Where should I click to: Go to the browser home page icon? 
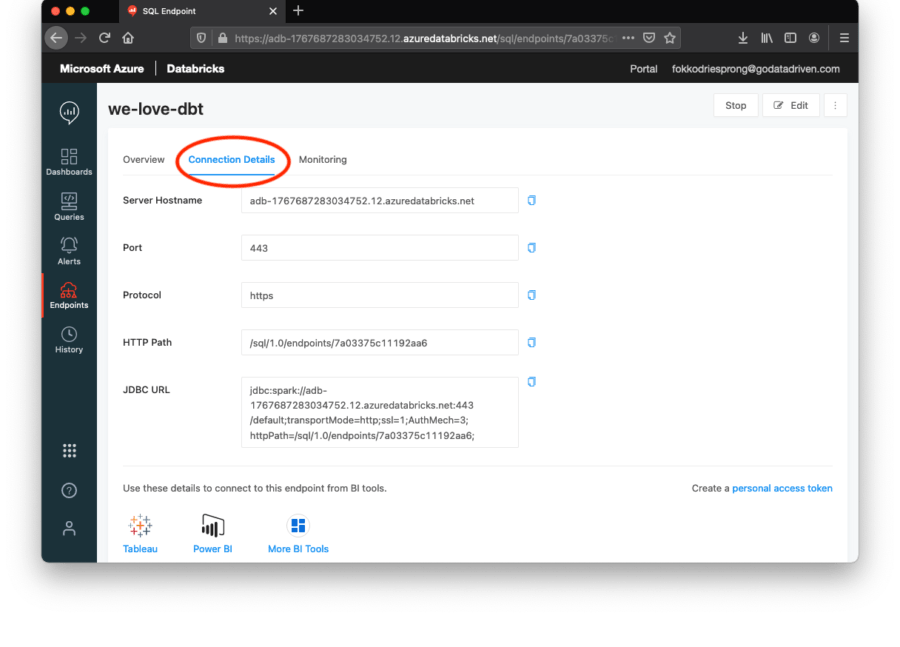128,38
